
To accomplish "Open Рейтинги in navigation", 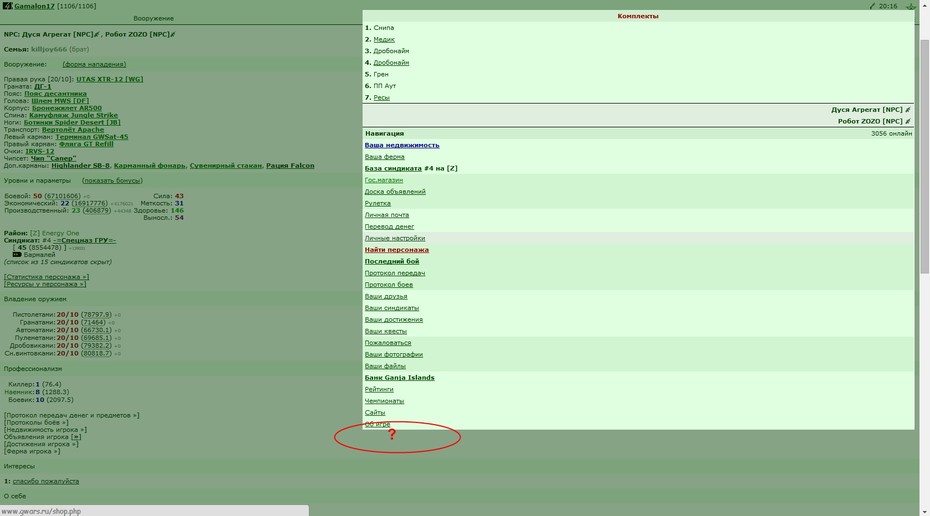I will 379,389.
